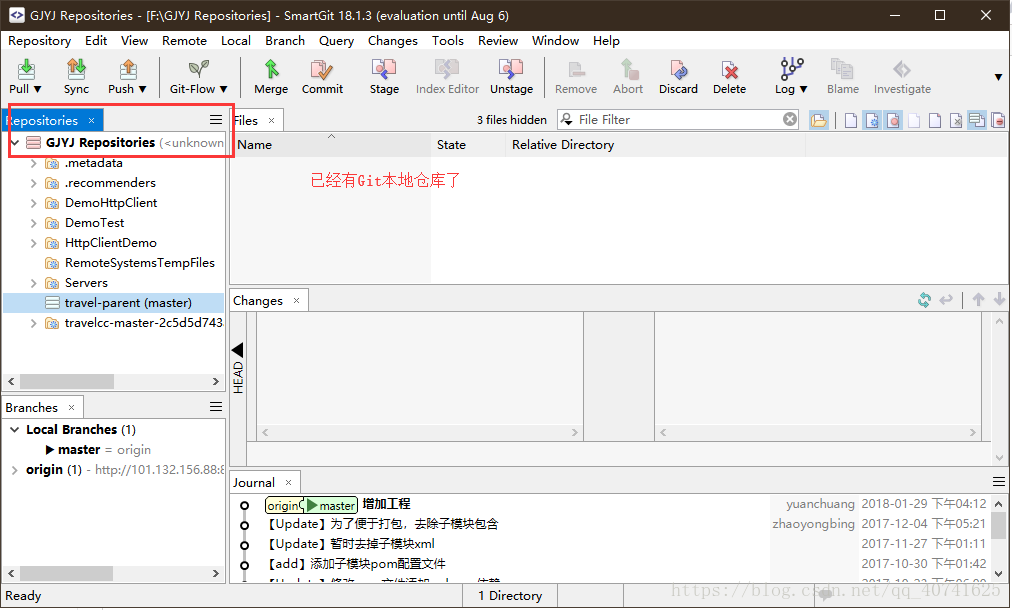This screenshot has height=610, width=1012.
Task: Click the Relative Directory column header
Action: (x=655, y=145)
